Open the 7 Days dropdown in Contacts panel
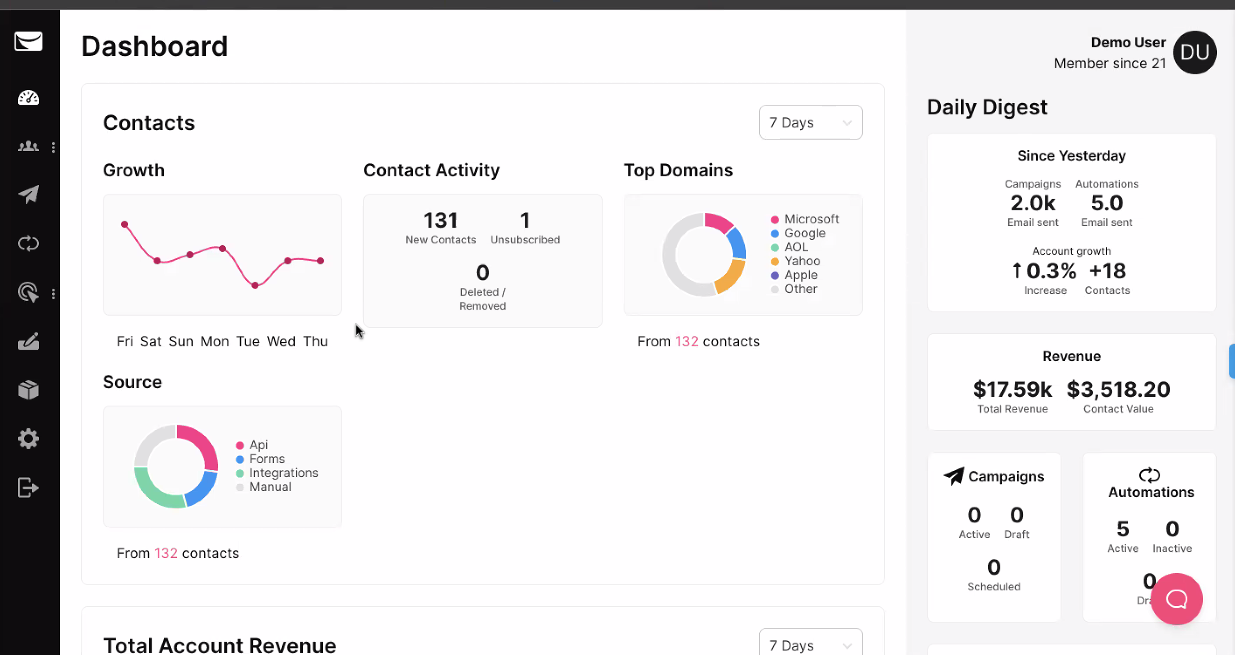The height and width of the screenshot is (655, 1235). [x=810, y=122]
